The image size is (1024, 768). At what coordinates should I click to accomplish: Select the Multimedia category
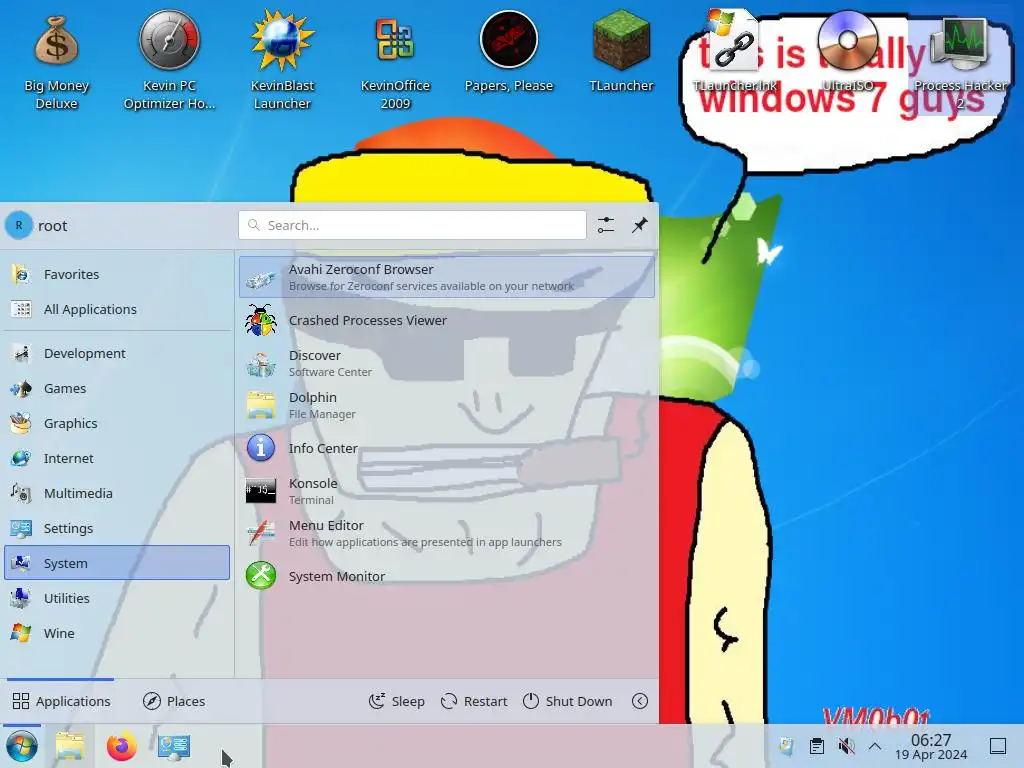click(118, 493)
